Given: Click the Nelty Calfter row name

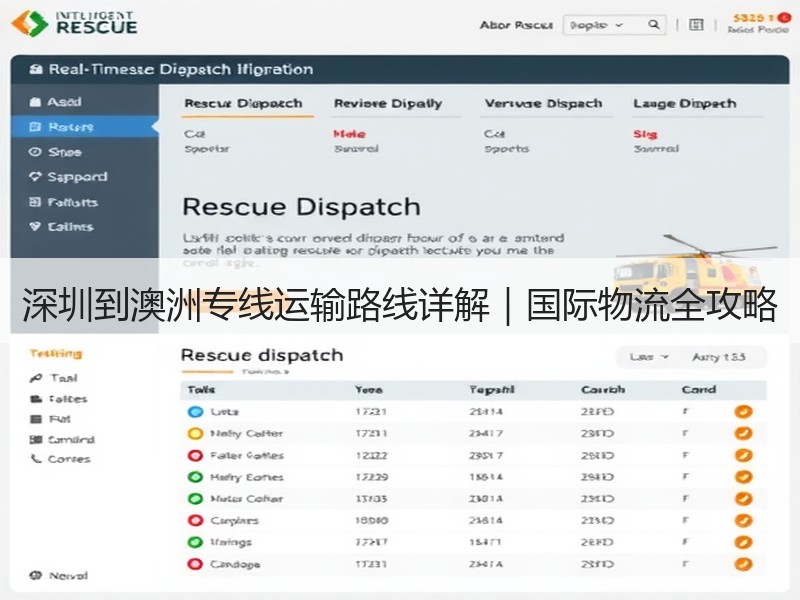Looking at the screenshot, I should 246,434.
